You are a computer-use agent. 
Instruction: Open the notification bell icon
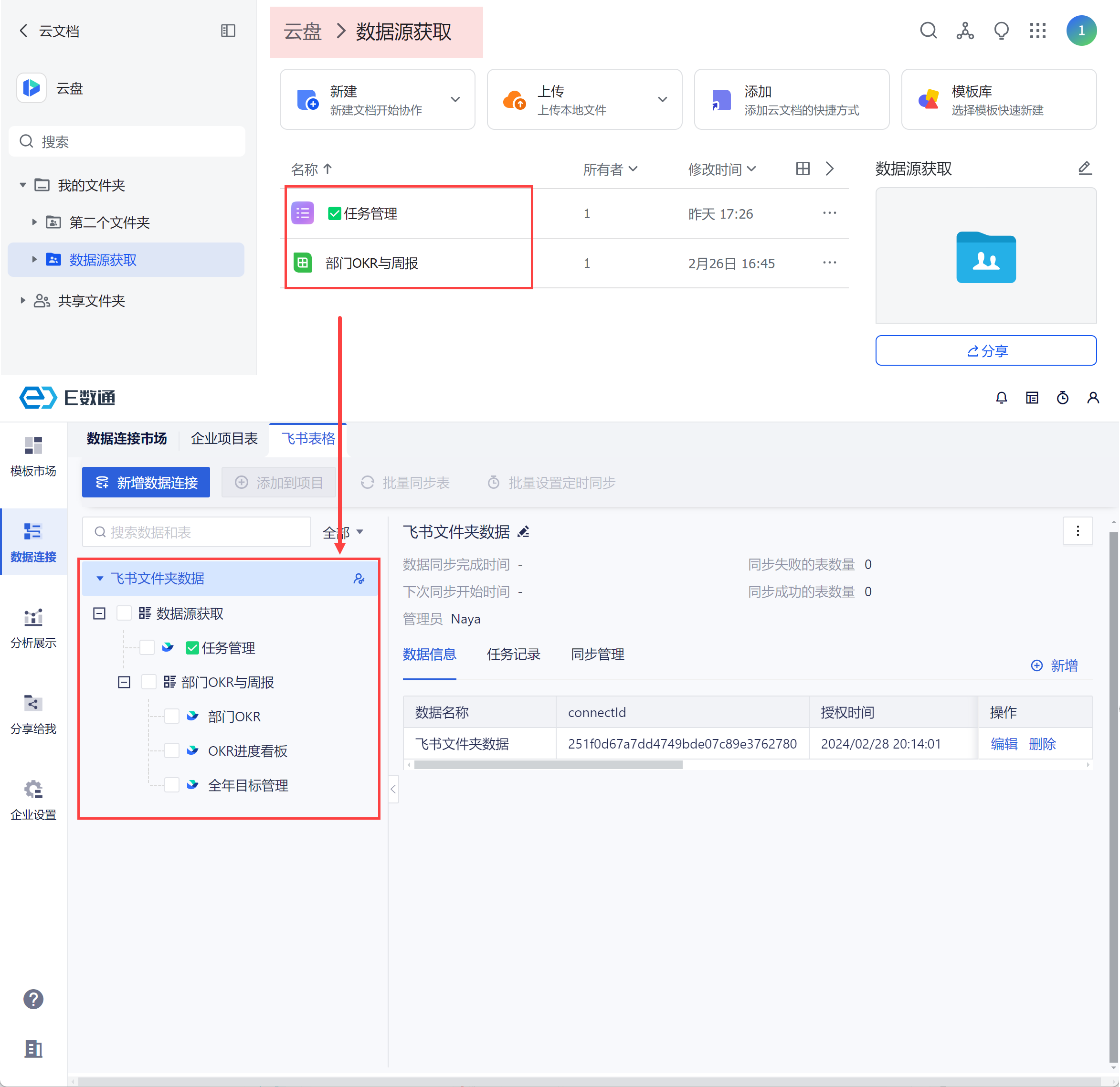click(1001, 398)
